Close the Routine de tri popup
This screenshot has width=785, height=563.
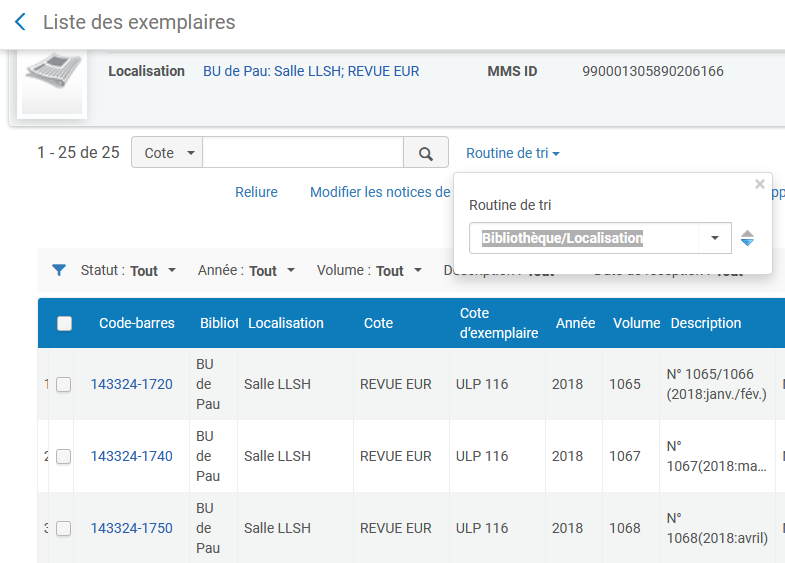[760, 184]
